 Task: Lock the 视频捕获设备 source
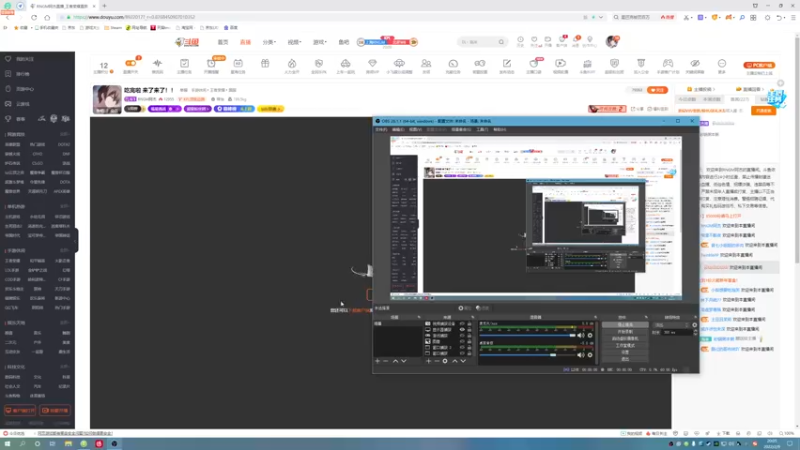[x=469, y=323]
